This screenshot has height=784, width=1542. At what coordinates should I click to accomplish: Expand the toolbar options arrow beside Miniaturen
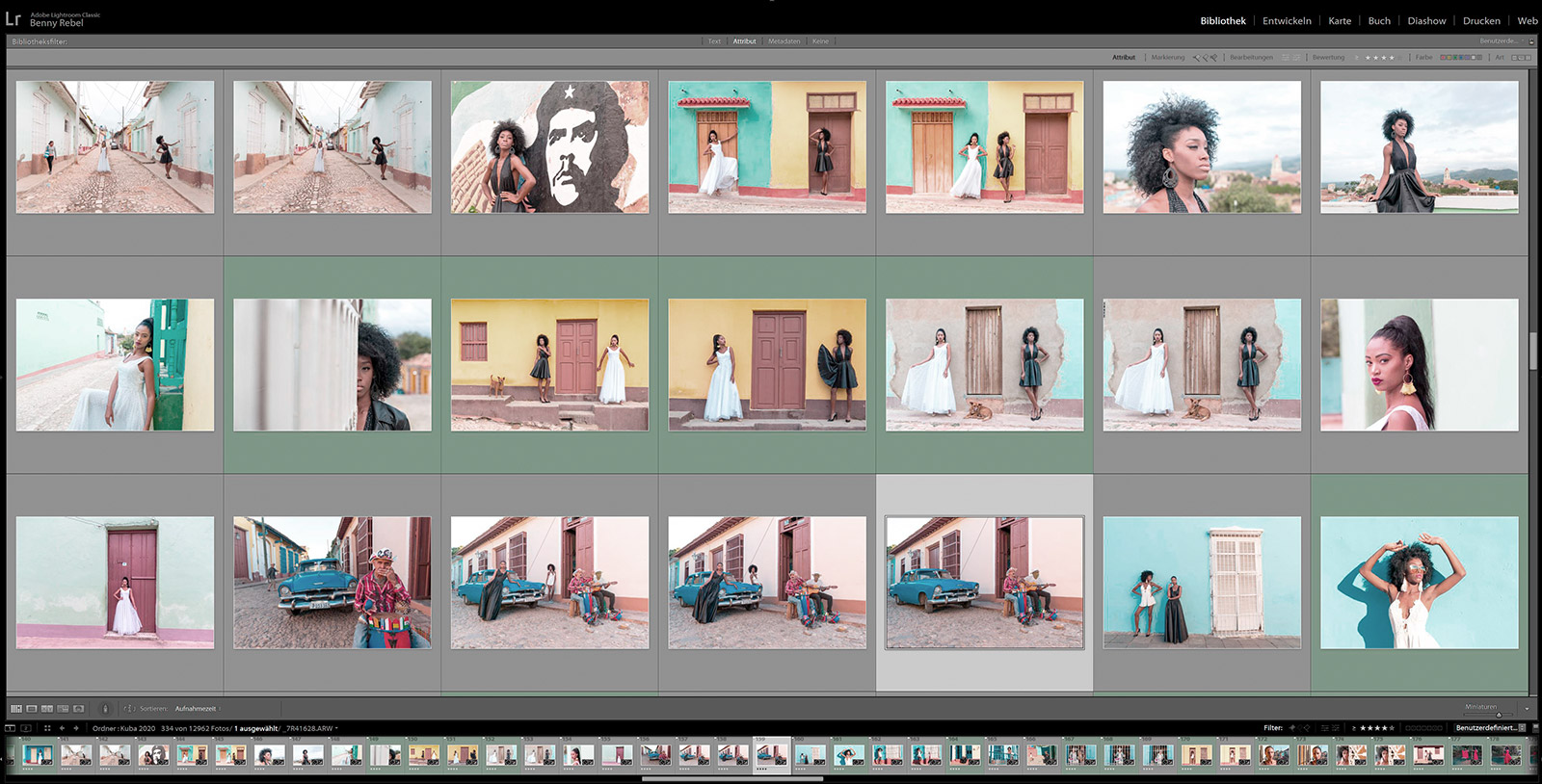tap(1527, 709)
